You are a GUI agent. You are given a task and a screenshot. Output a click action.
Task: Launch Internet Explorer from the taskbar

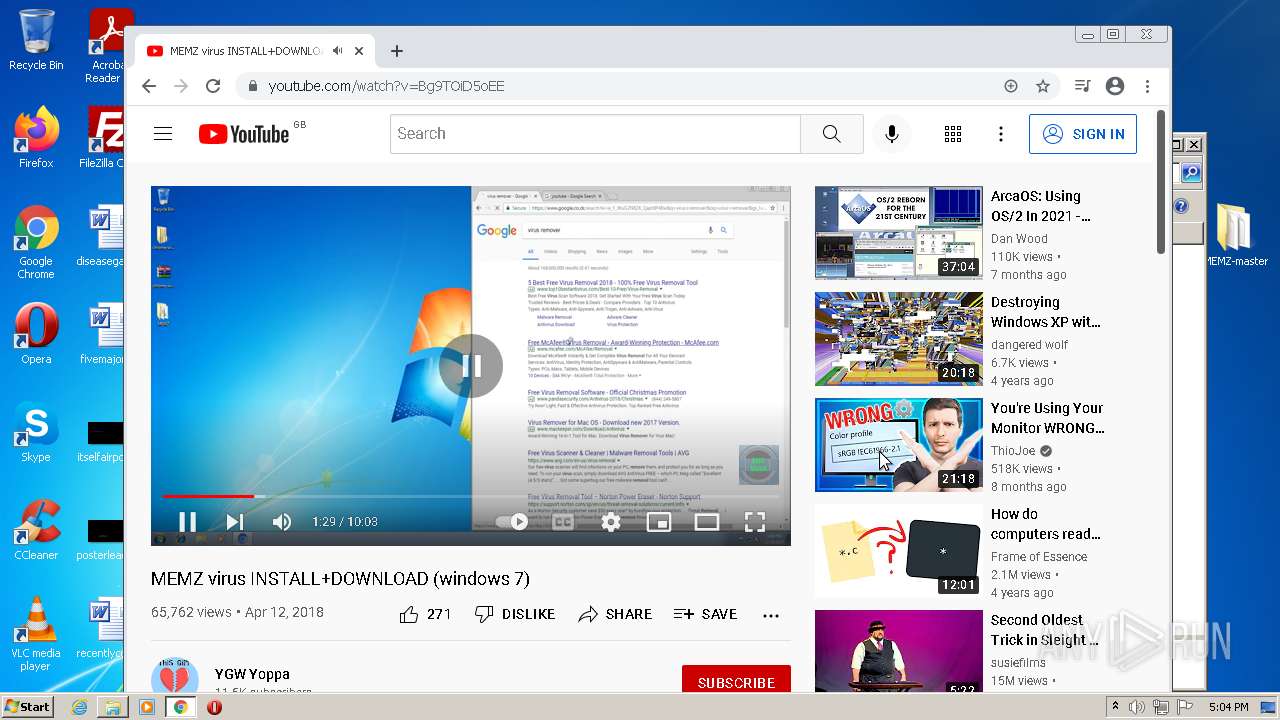[79, 707]
